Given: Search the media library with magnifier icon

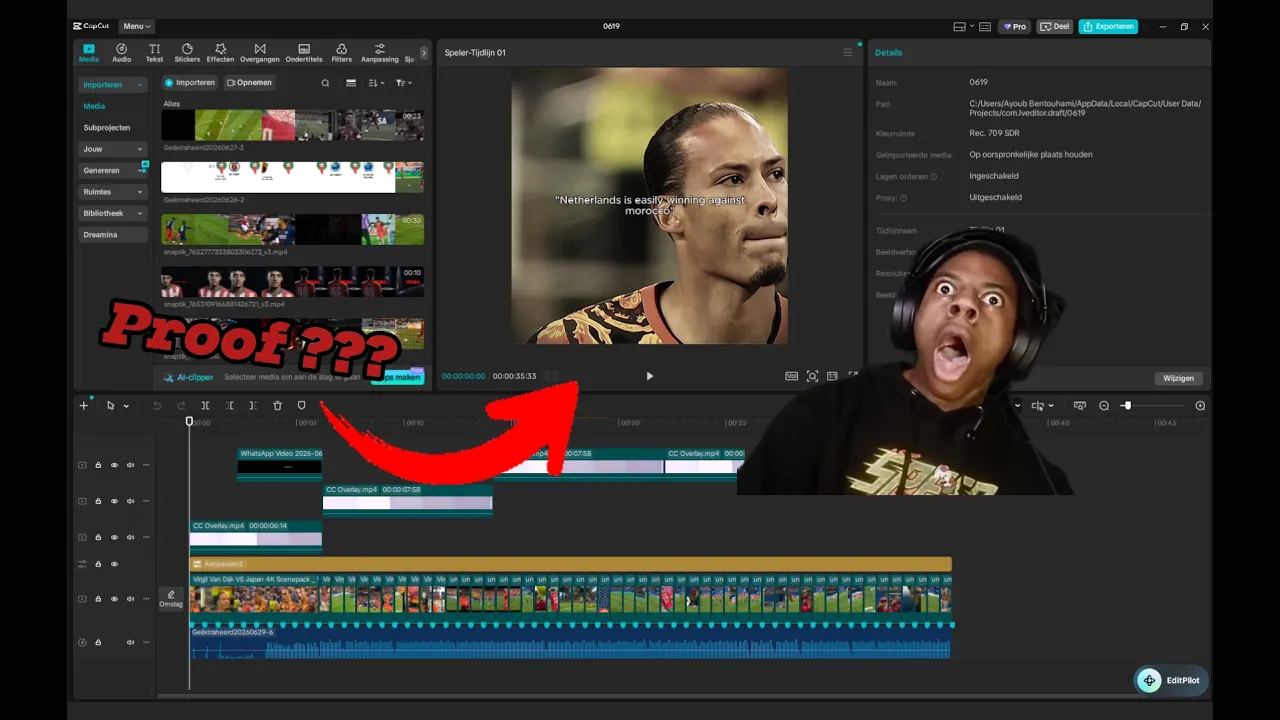Looking at the screenshot, I should (x=325, y=83).
